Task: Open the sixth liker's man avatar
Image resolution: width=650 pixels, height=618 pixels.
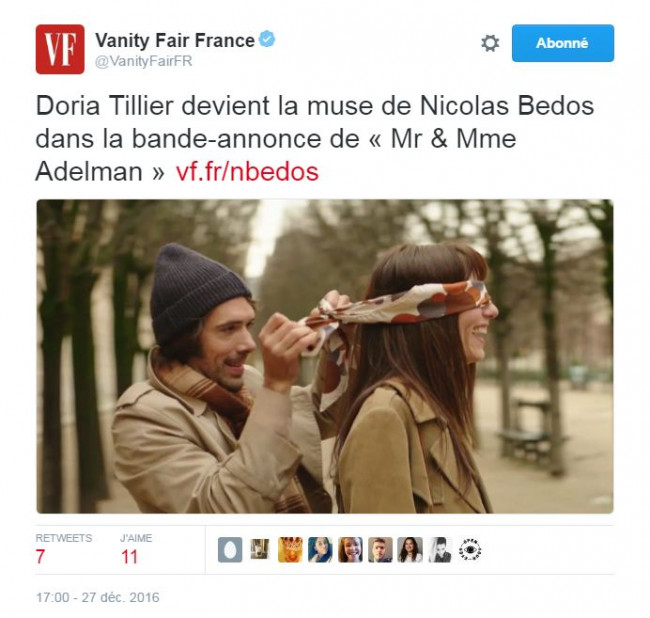Action: click(x=380, y=550)
